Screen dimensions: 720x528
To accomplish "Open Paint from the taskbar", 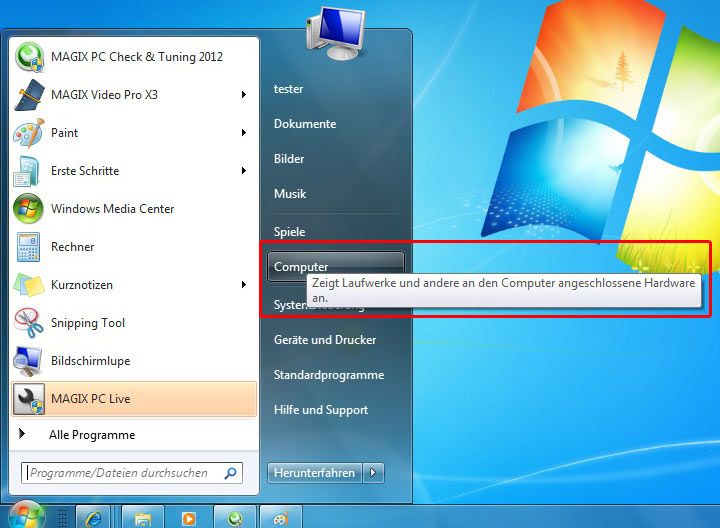I will (x=281, y=518).
